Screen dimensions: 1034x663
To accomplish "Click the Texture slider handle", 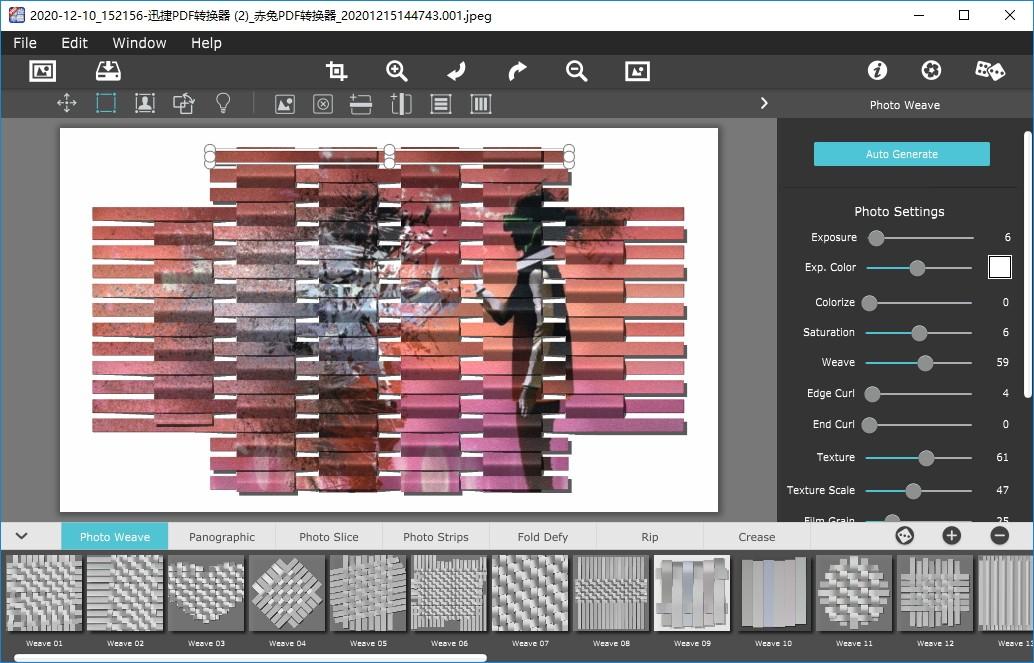I will click(926, 458).
